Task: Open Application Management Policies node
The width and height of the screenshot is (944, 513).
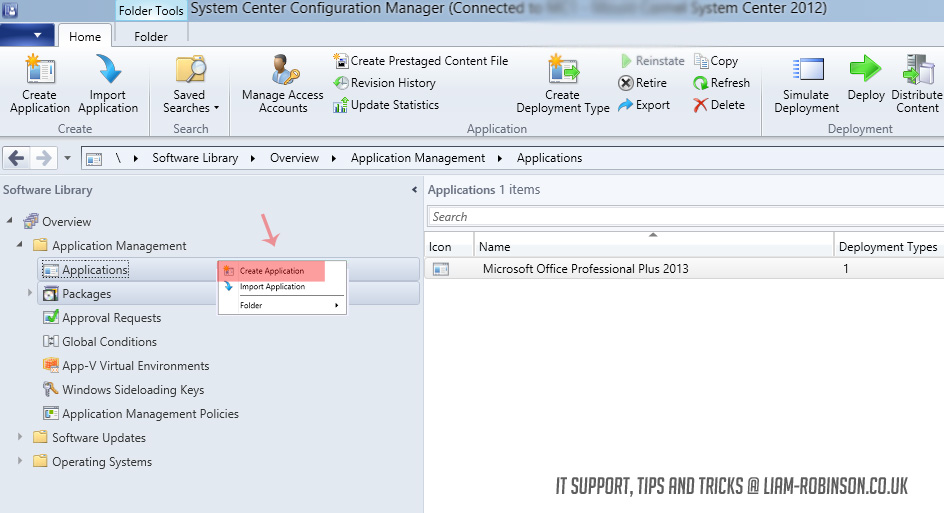Action: [151, 414]
